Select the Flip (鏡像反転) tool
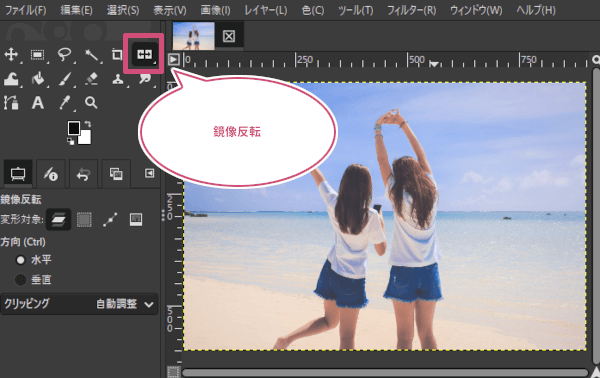 (x=144, y=54)
